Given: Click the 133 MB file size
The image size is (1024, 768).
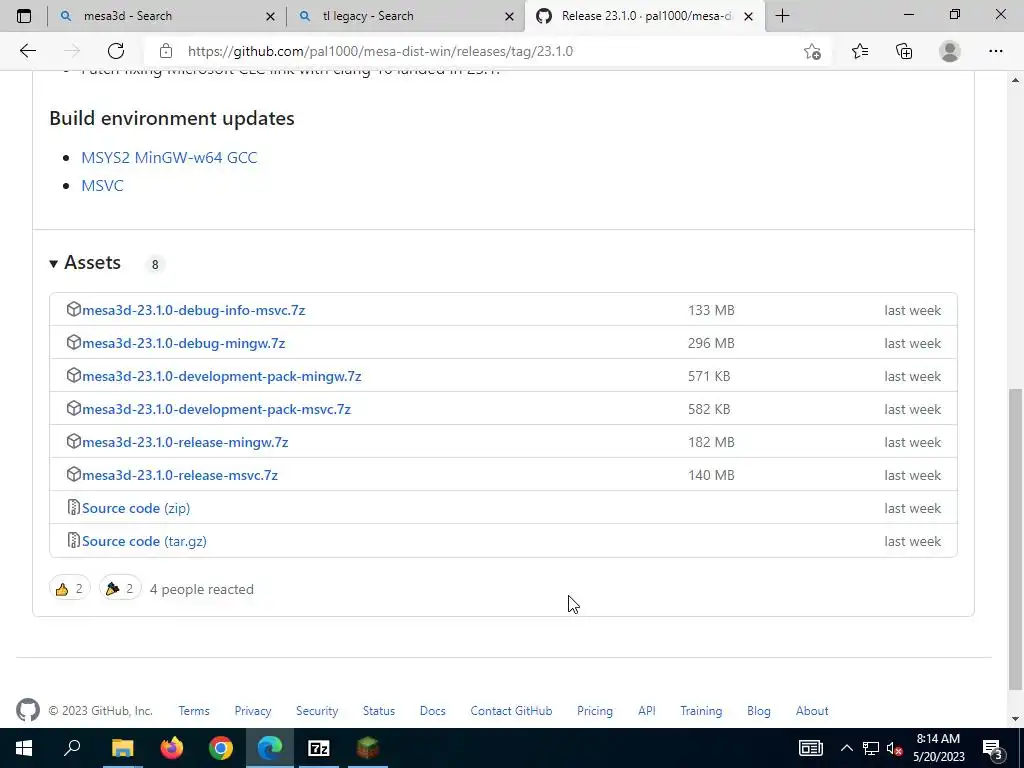Looking at the screenshot, I should [711, 310].
